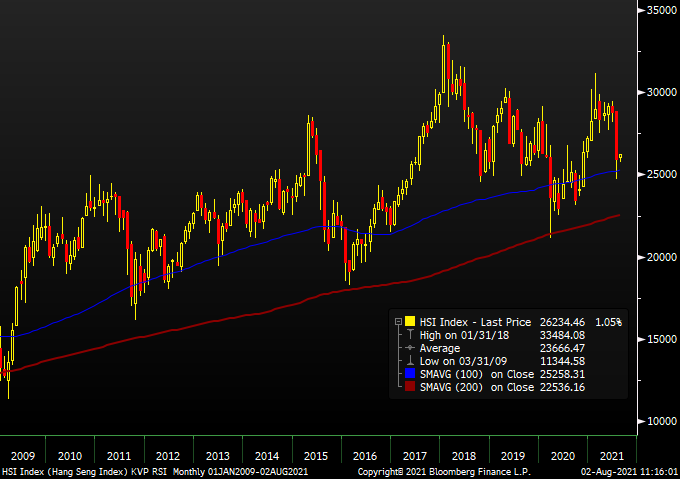Click the 2011 x-axis year label
Screen dimensions: 680x479
(119, 456)
